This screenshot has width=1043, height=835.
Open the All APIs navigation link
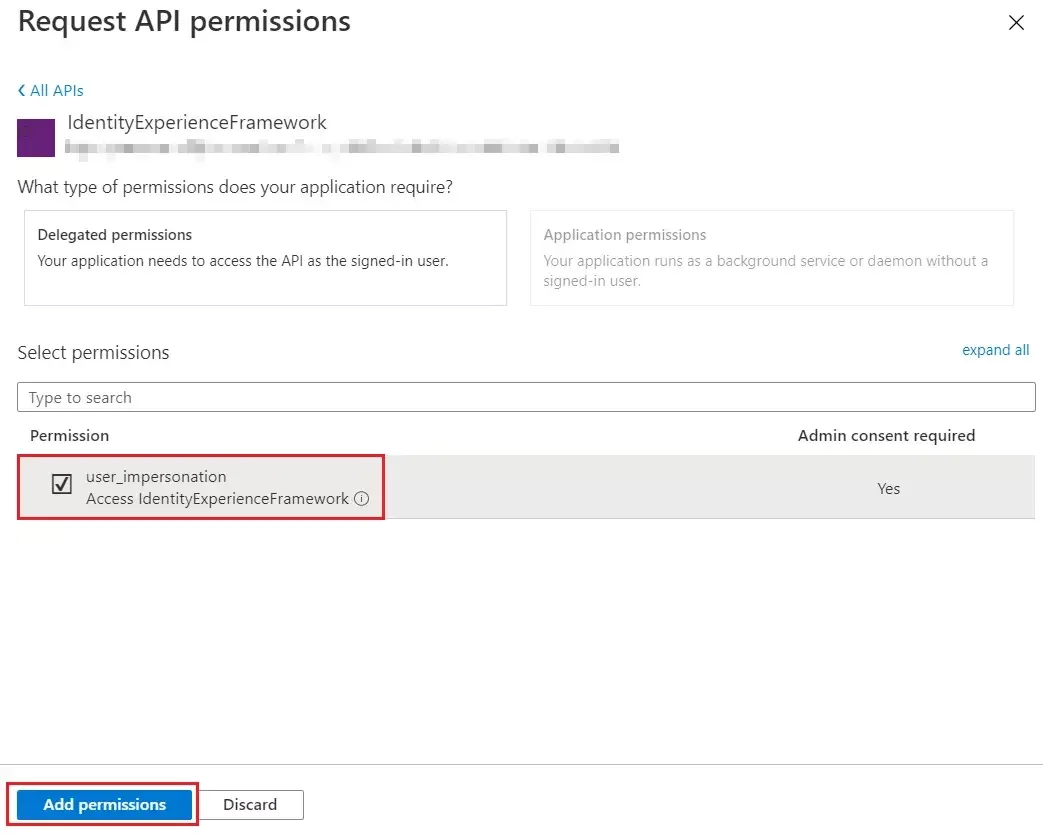[56, 90]
